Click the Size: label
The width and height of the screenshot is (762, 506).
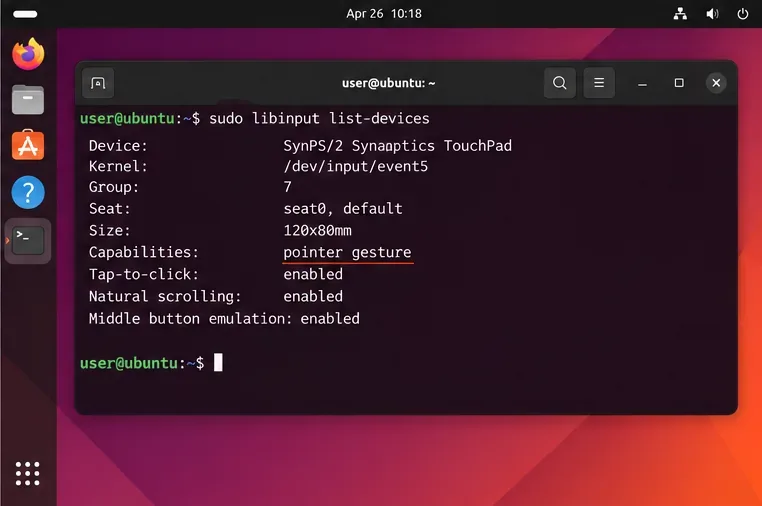point(109,230)
